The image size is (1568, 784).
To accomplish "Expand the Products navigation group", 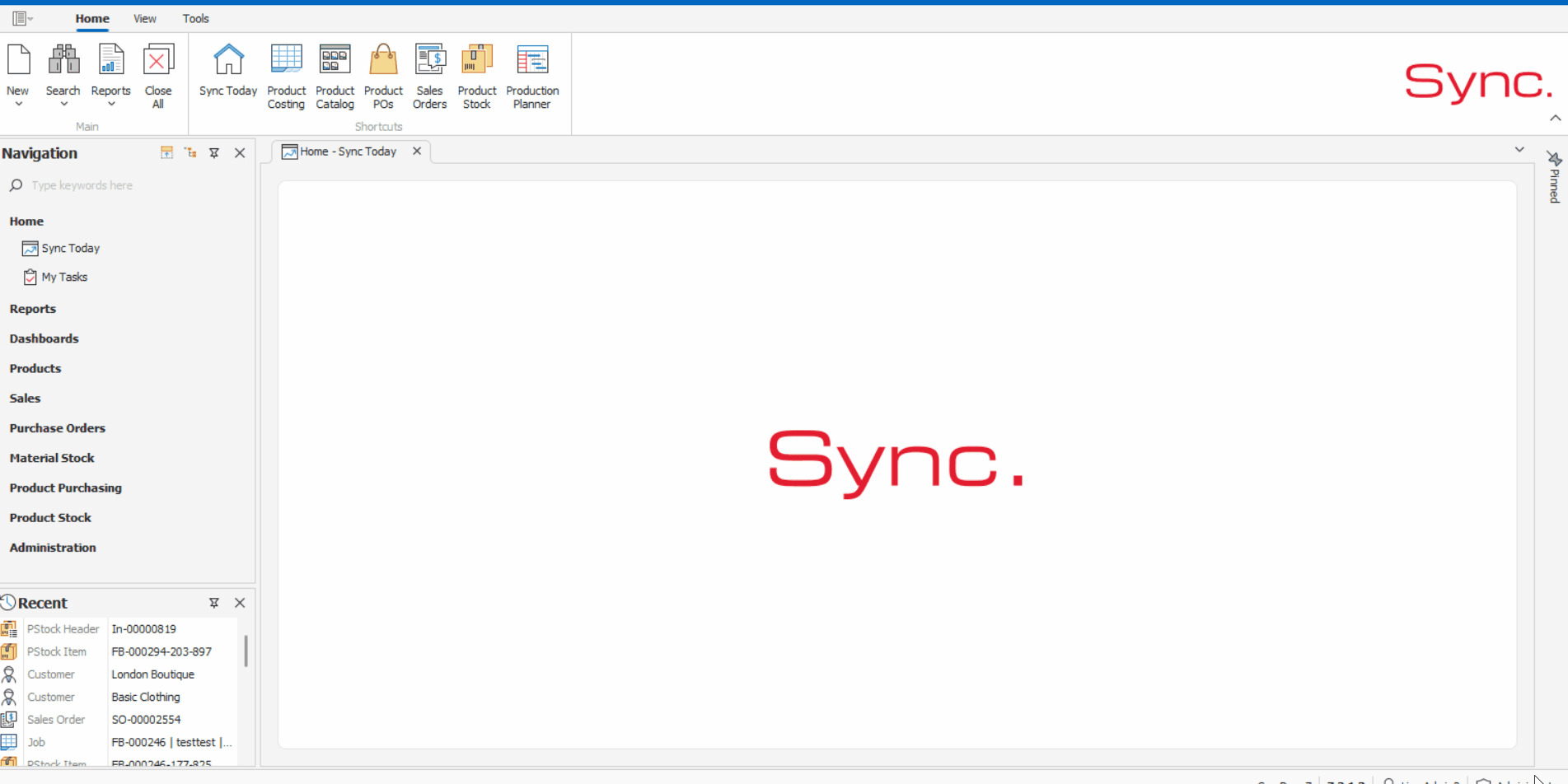I will tap(35, 368).
